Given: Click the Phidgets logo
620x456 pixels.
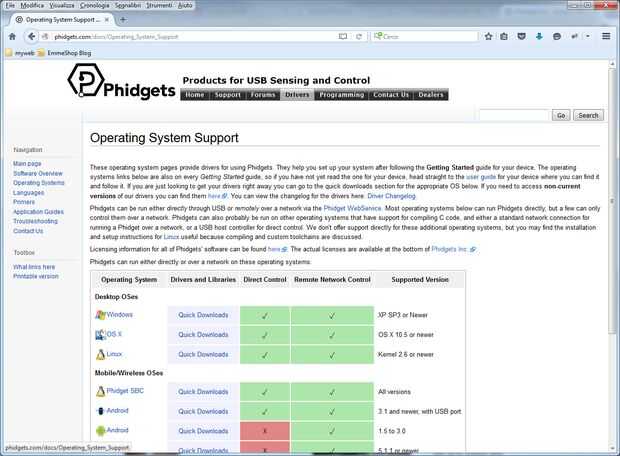Looking at the screenshot, I should pos(121,81).
